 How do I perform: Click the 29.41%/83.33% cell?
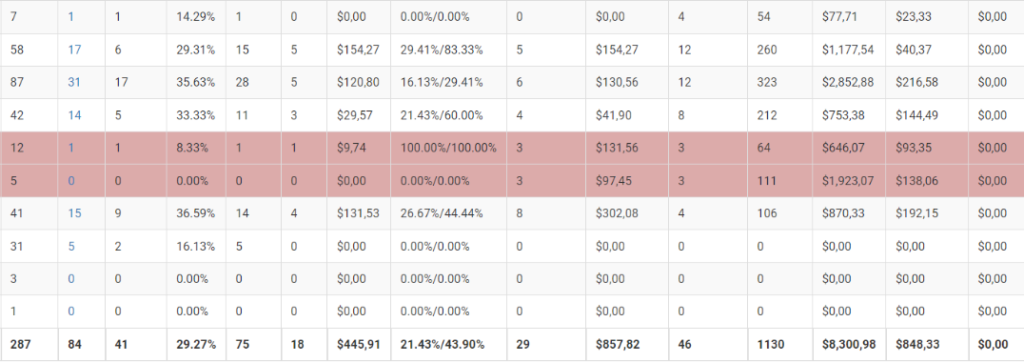[x=449, y=50]
